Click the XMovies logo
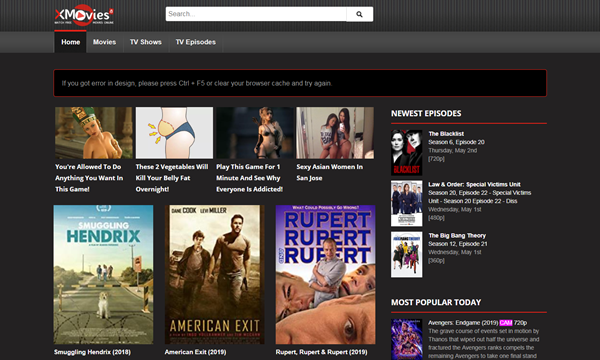 84,15
